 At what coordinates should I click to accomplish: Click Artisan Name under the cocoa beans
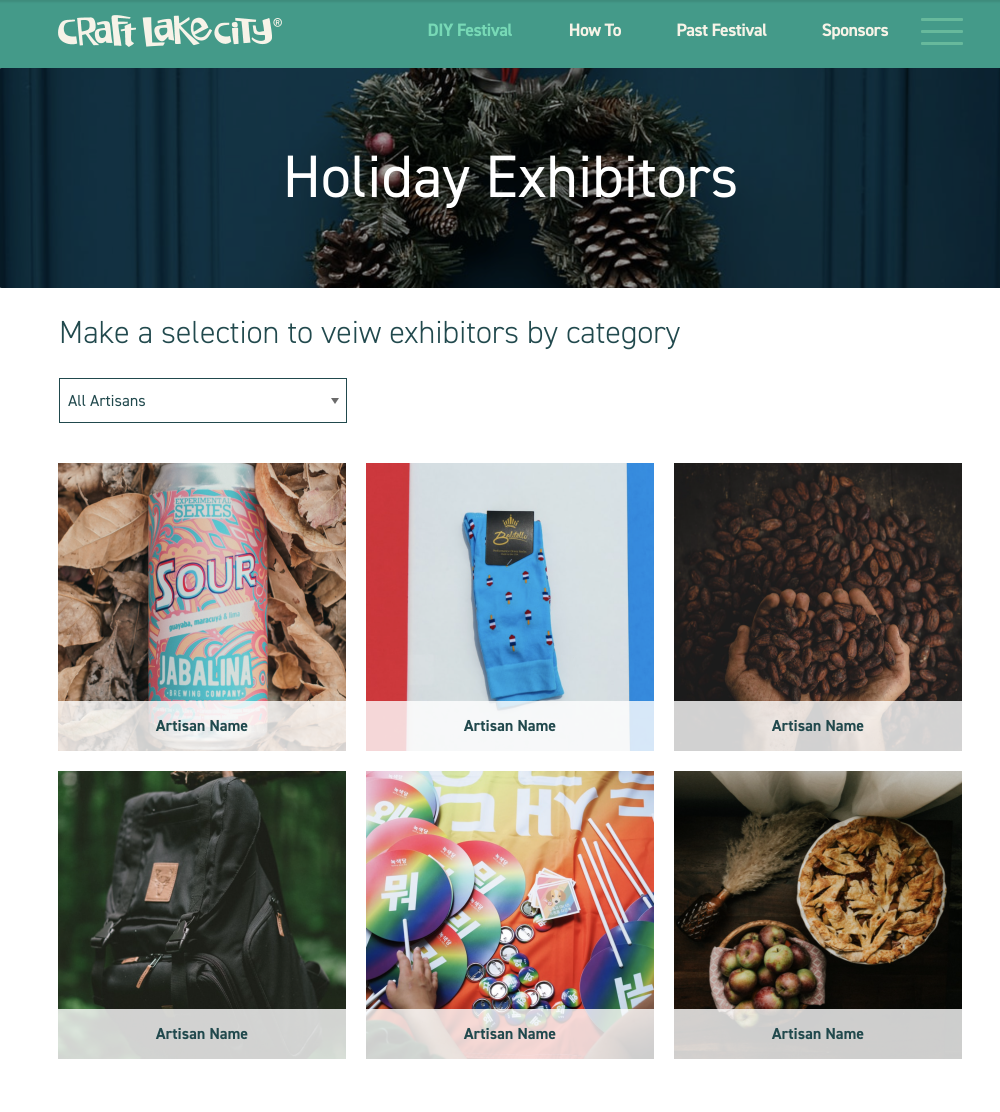tap(818, 725)
